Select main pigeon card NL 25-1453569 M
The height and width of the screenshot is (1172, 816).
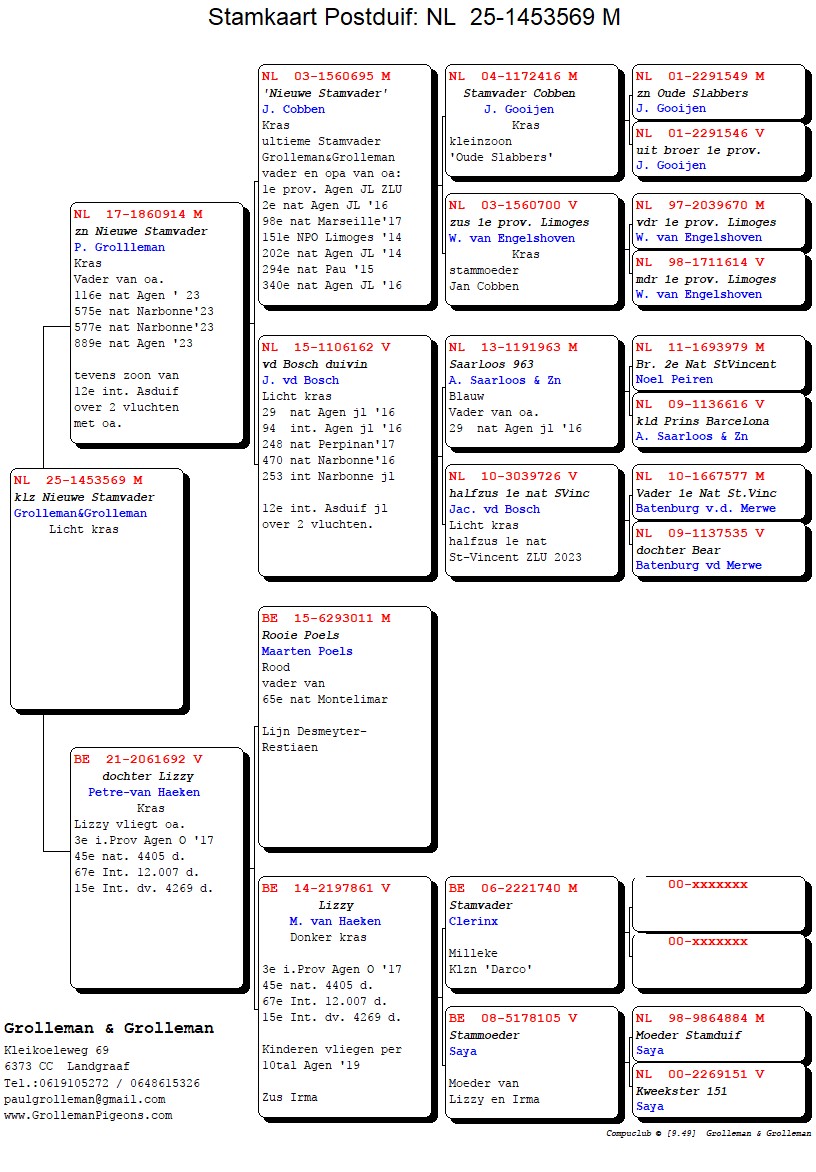pos(78,481)
